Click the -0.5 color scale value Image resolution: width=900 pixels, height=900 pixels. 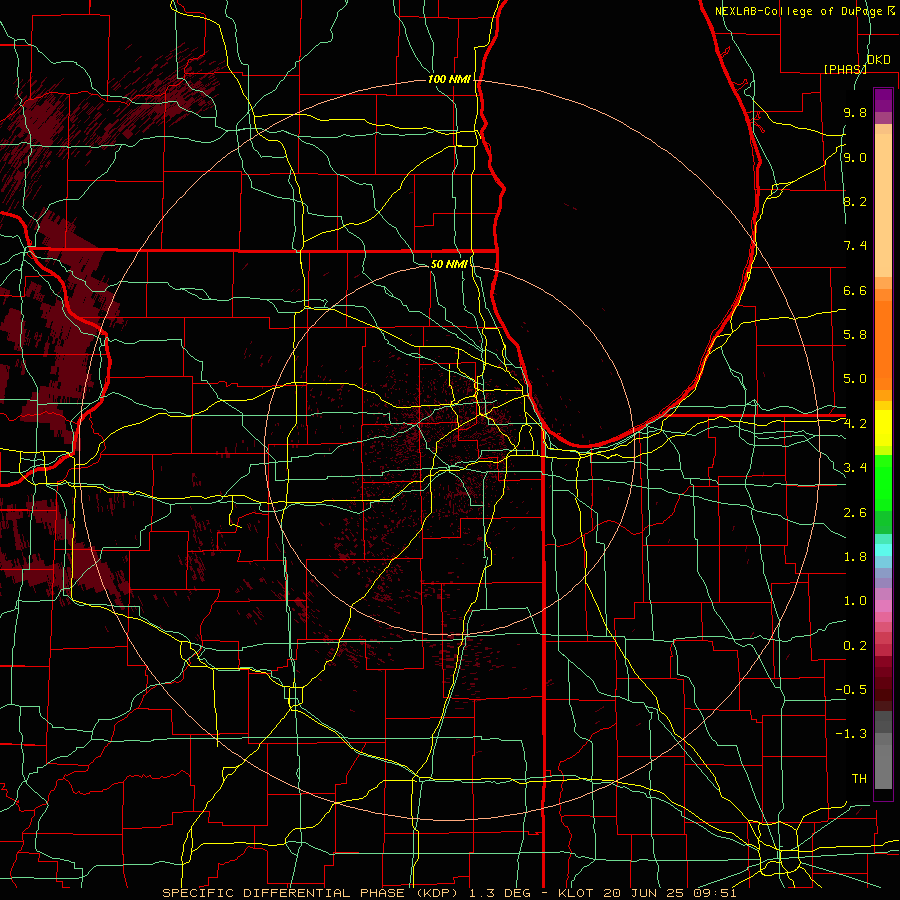coord(851,690)
